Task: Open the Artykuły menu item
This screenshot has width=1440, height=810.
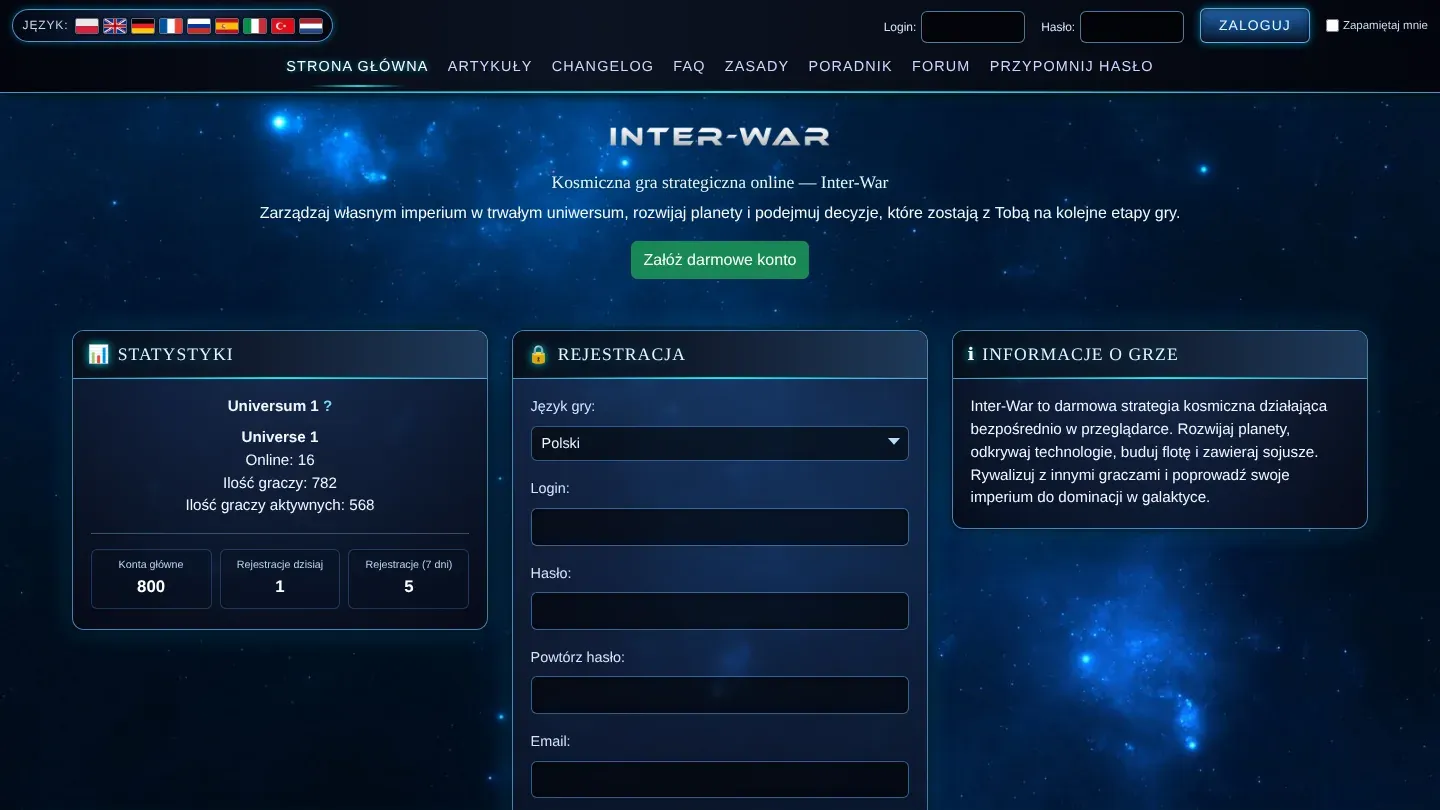Action: (490, 66)
